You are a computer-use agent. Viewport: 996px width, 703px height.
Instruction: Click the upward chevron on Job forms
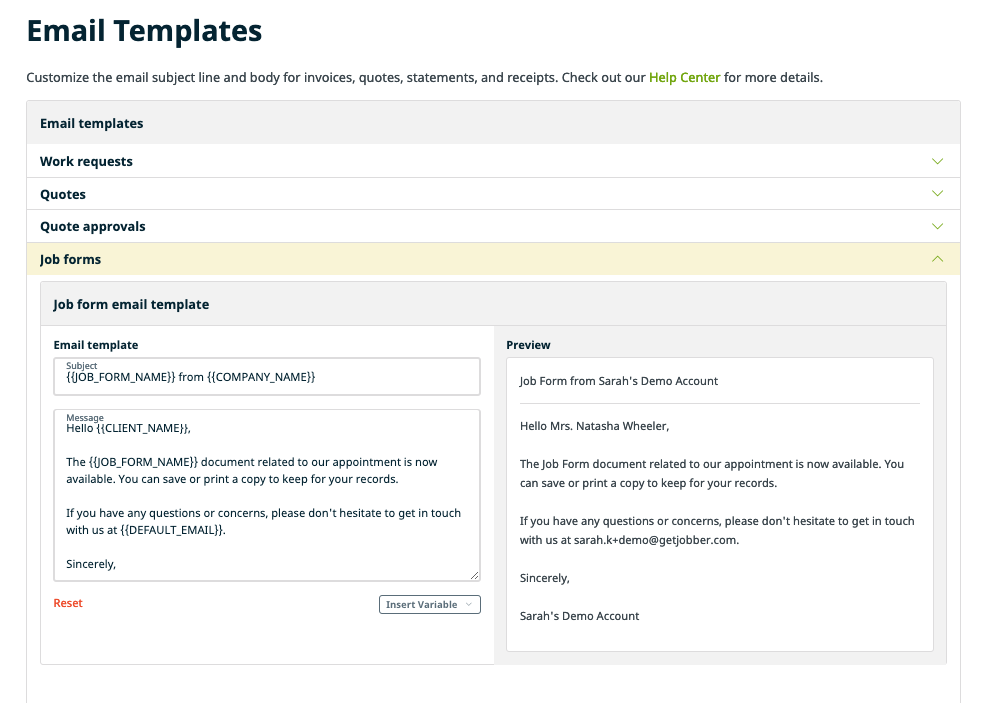937,259
